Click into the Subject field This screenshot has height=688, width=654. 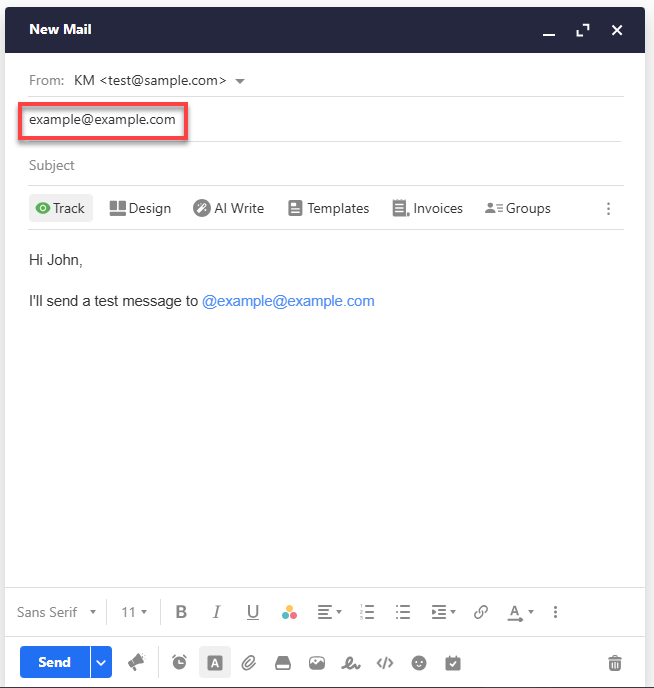coord(325,165)
